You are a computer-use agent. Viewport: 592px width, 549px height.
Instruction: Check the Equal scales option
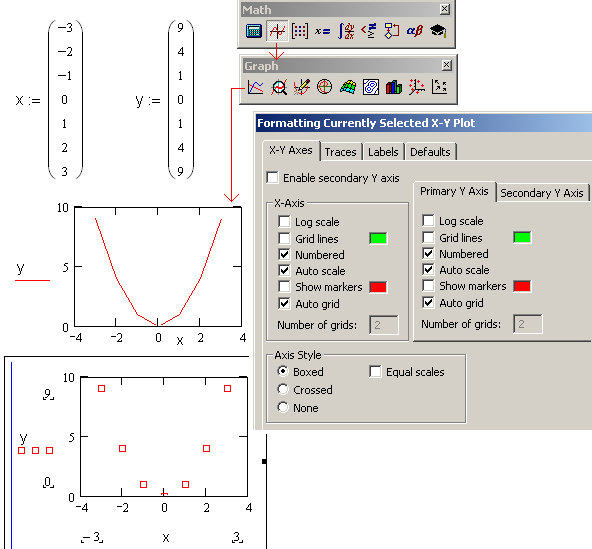[x=375, y=372]
